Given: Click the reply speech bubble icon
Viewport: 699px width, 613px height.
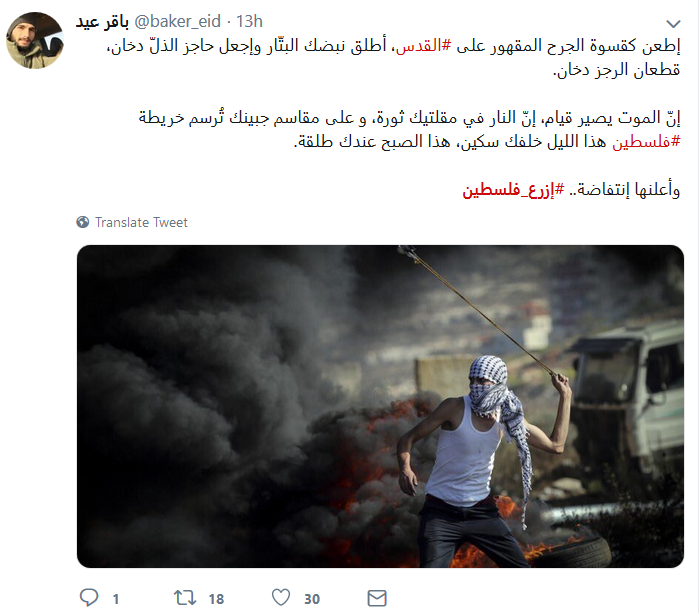Looking at the screenshot, I should [x=89, y=597].
